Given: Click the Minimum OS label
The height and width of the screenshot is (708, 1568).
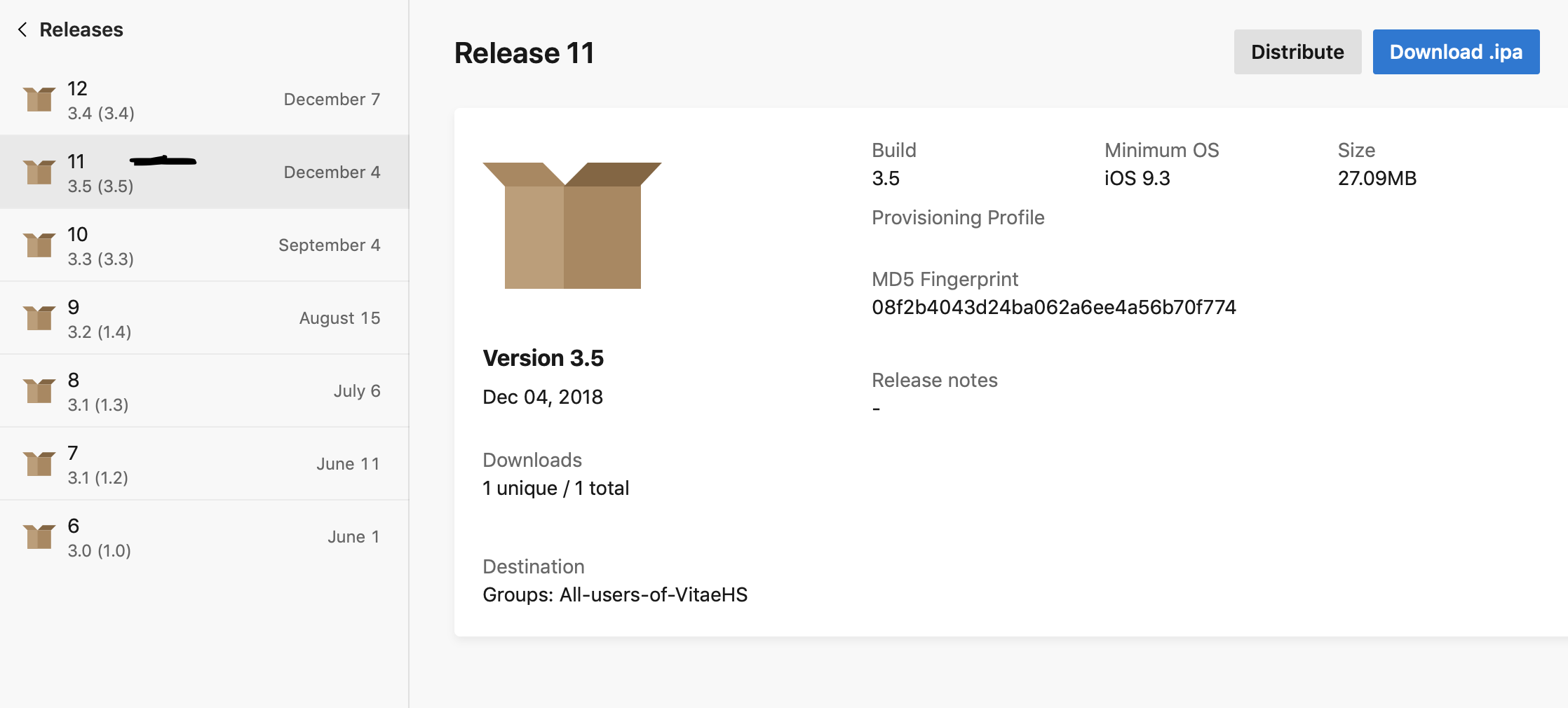Looking at the screenshot, I should pyautogui.click(x=1162, y=150).
